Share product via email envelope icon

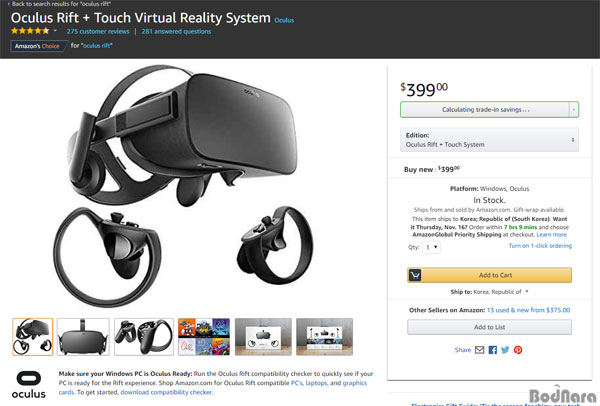(479, 350)
